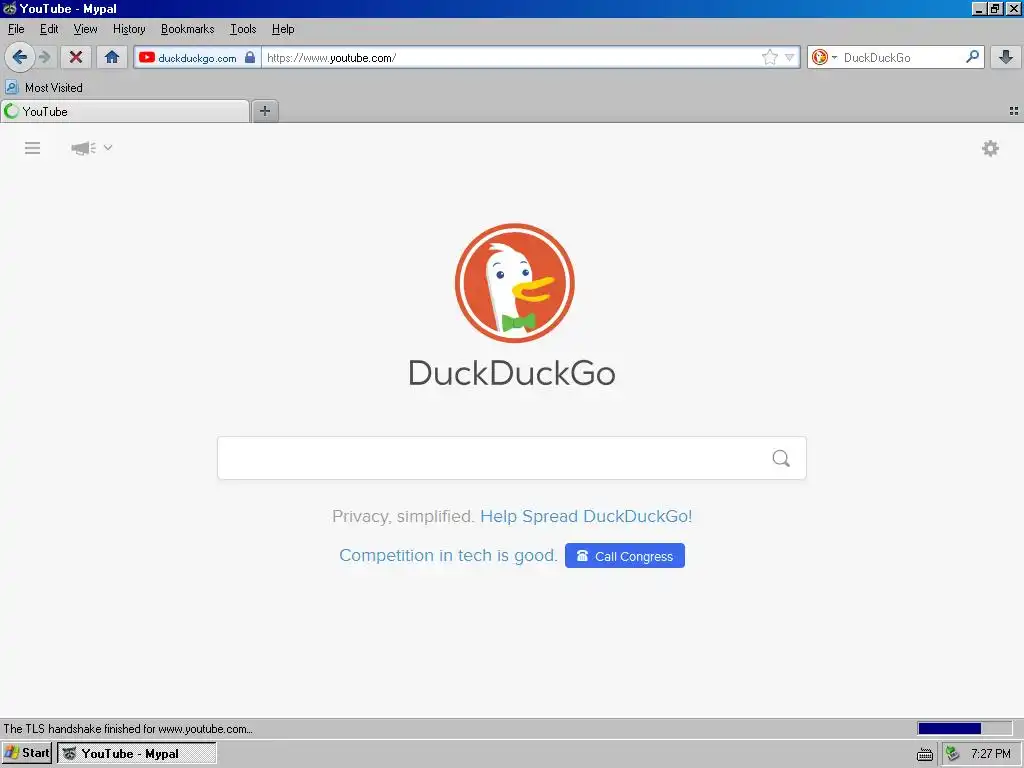This screenshot has height=768, width=1024.
Task: Open the Windows Start menu
Action: (x=27, y=753)
